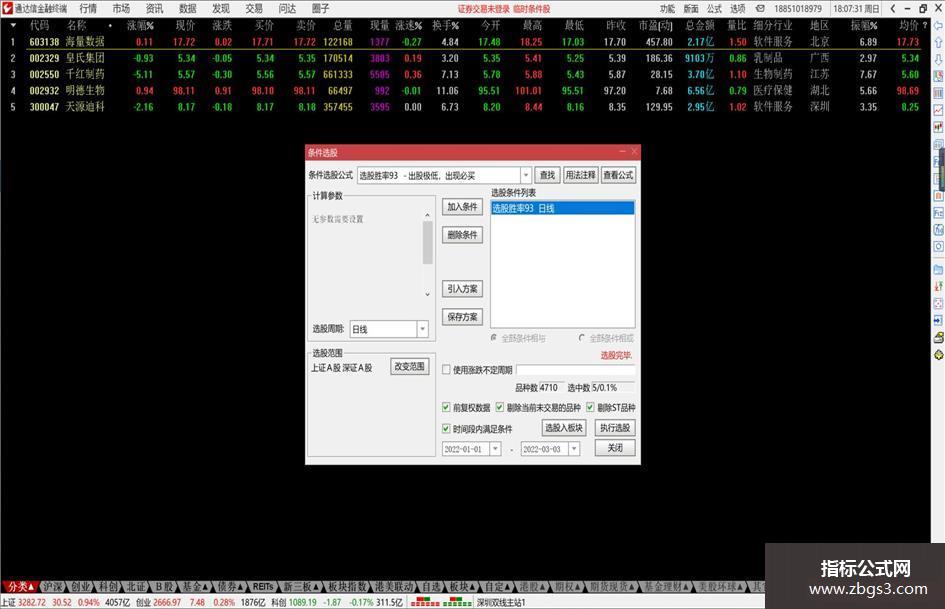
Task: Open the 交易 menu
Action: coord(254,8)
